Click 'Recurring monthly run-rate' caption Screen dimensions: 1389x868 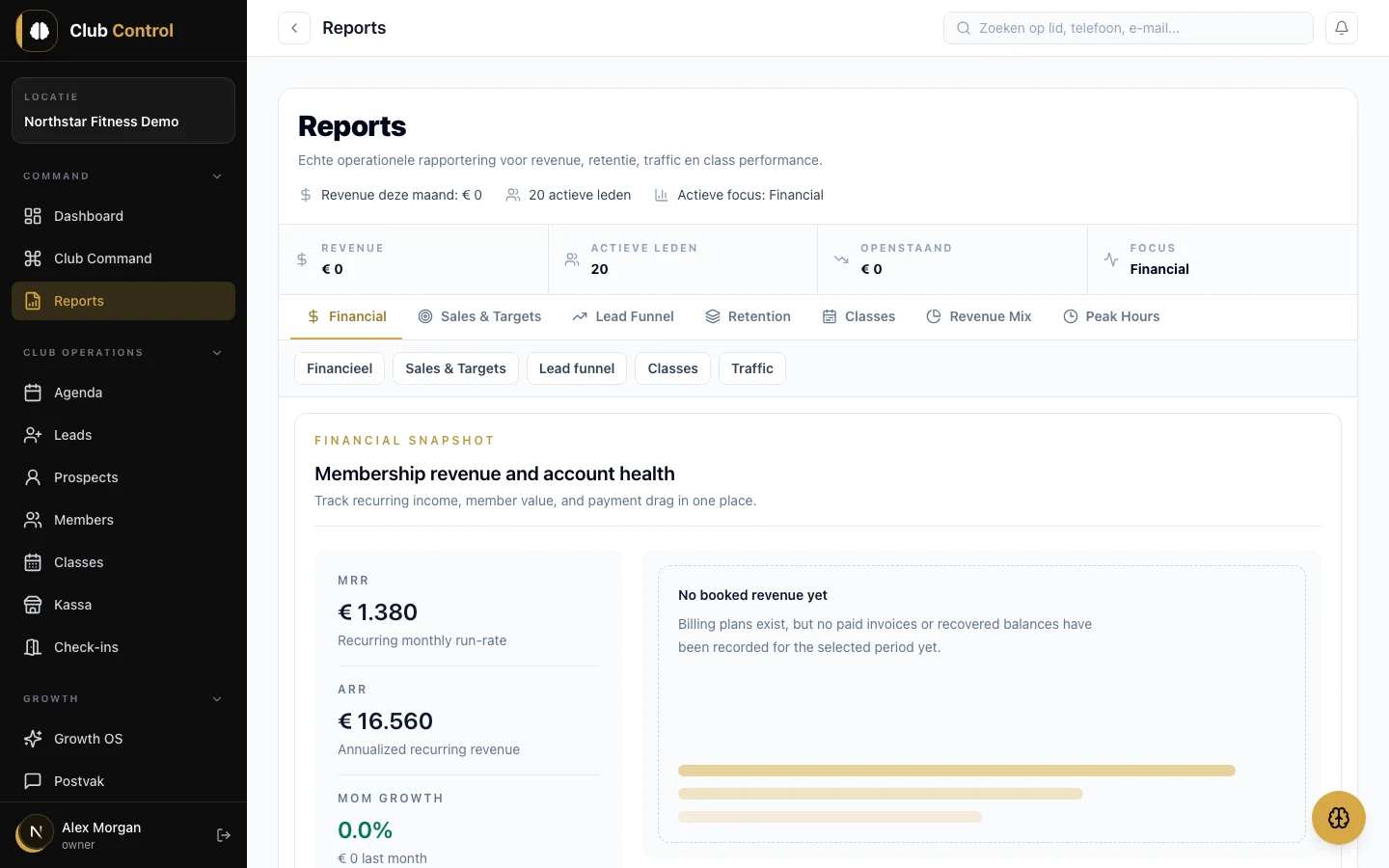(422, 640)
